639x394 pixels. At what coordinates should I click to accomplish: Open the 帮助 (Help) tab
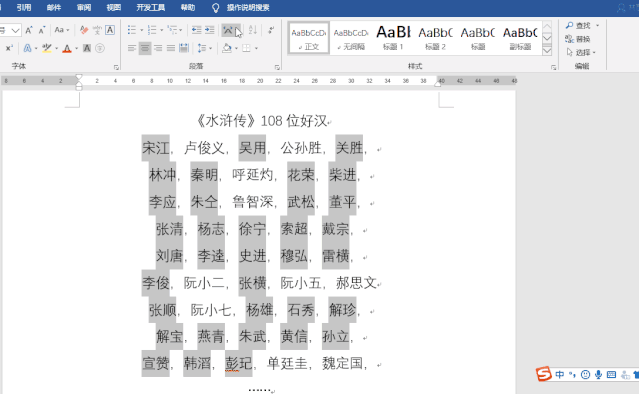tap(188, 8)
